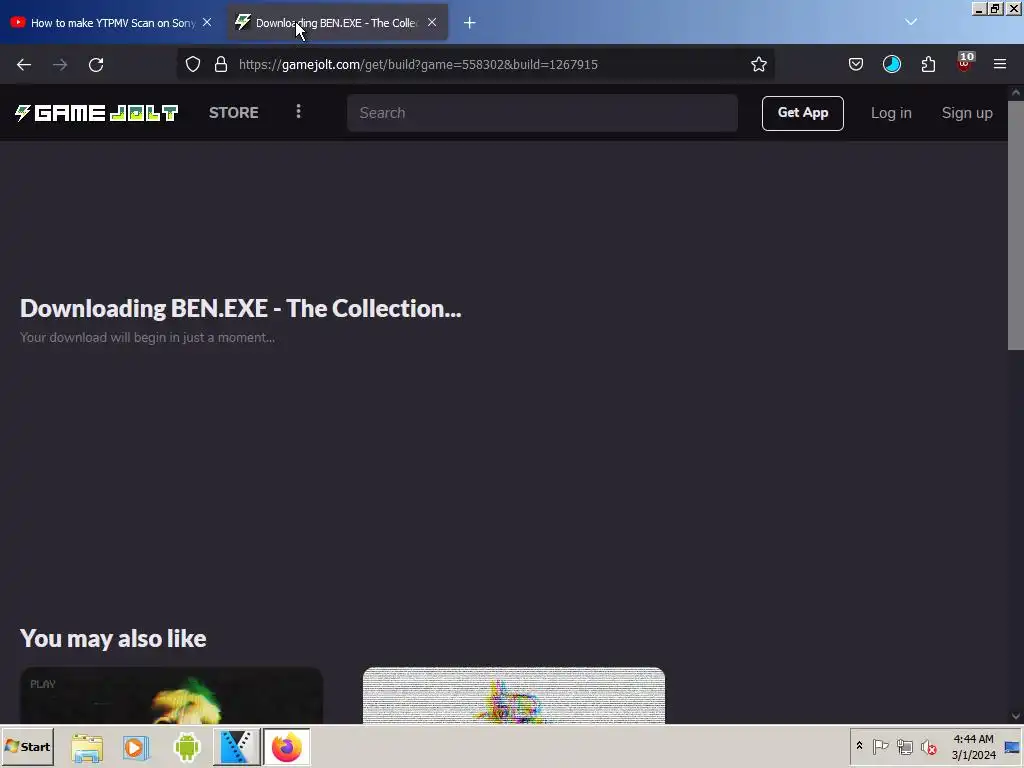The width and height of the screenshot is (1024, 768).
Task: Go back to the previous page
Action: pyautogui.click(x=24, y=65)
